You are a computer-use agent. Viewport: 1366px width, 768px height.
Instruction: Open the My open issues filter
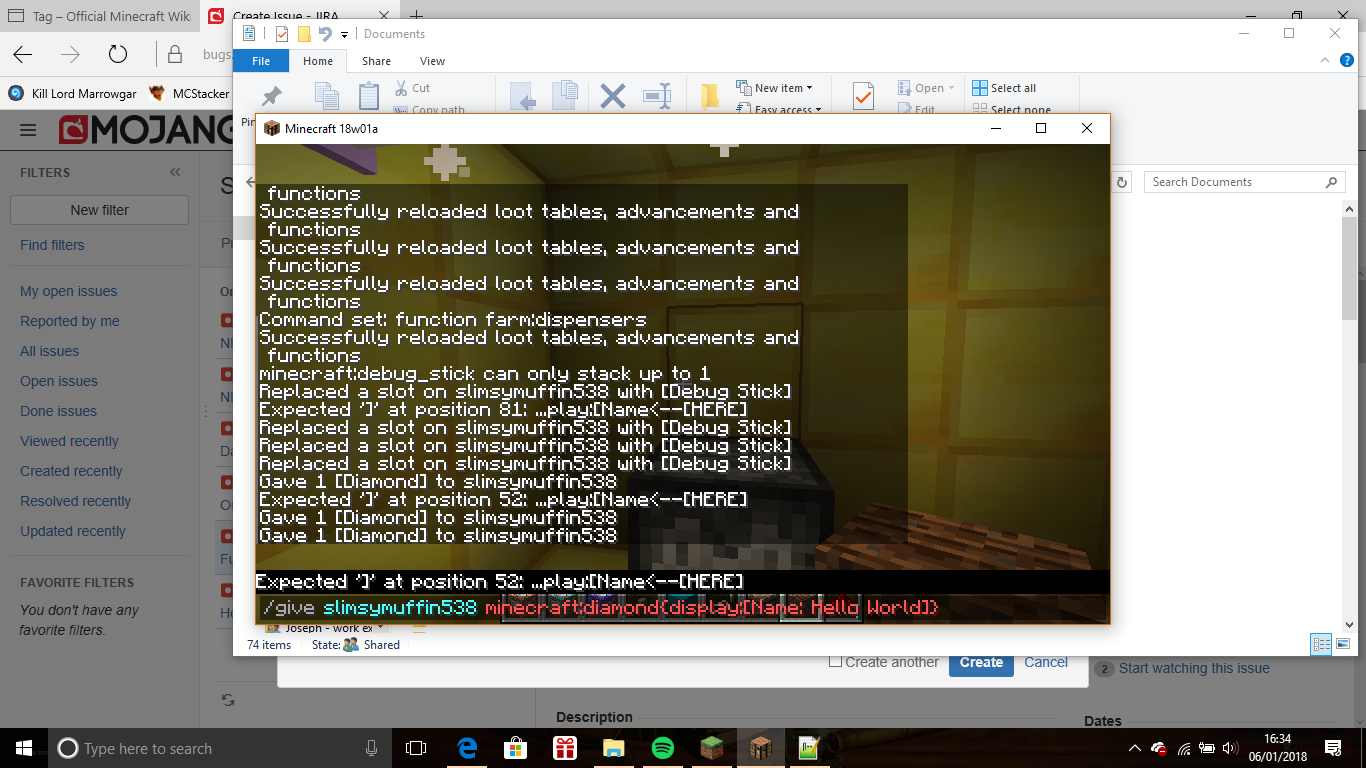69,291
